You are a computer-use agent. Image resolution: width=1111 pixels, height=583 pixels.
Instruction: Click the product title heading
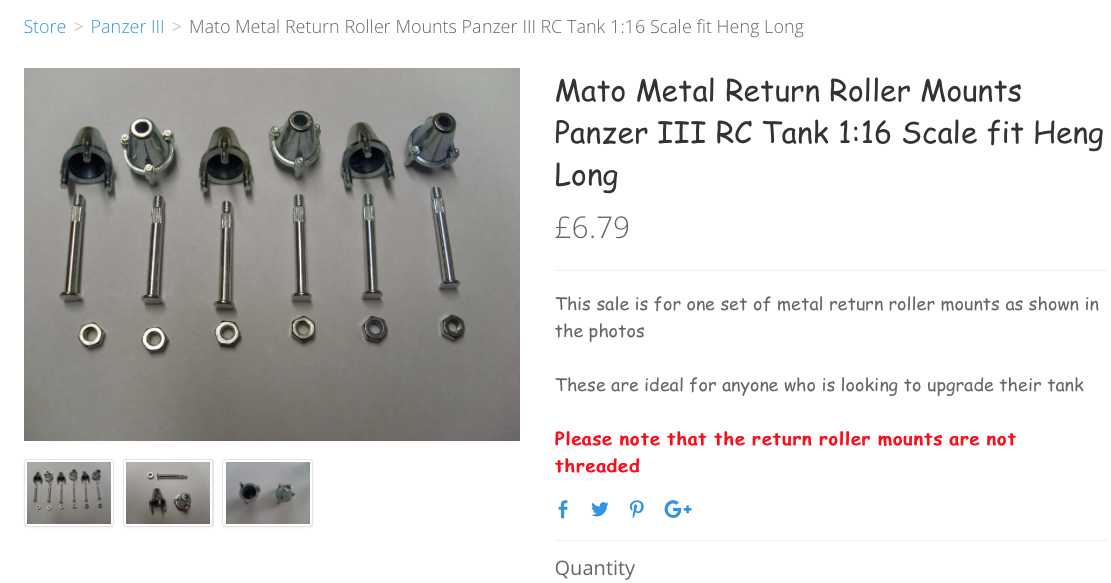pos(828,133)
